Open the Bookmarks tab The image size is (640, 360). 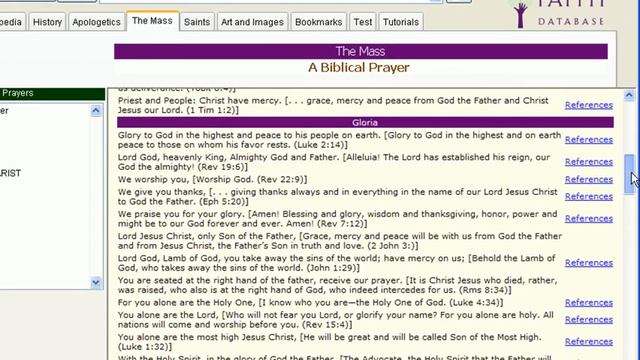(318, 22)
